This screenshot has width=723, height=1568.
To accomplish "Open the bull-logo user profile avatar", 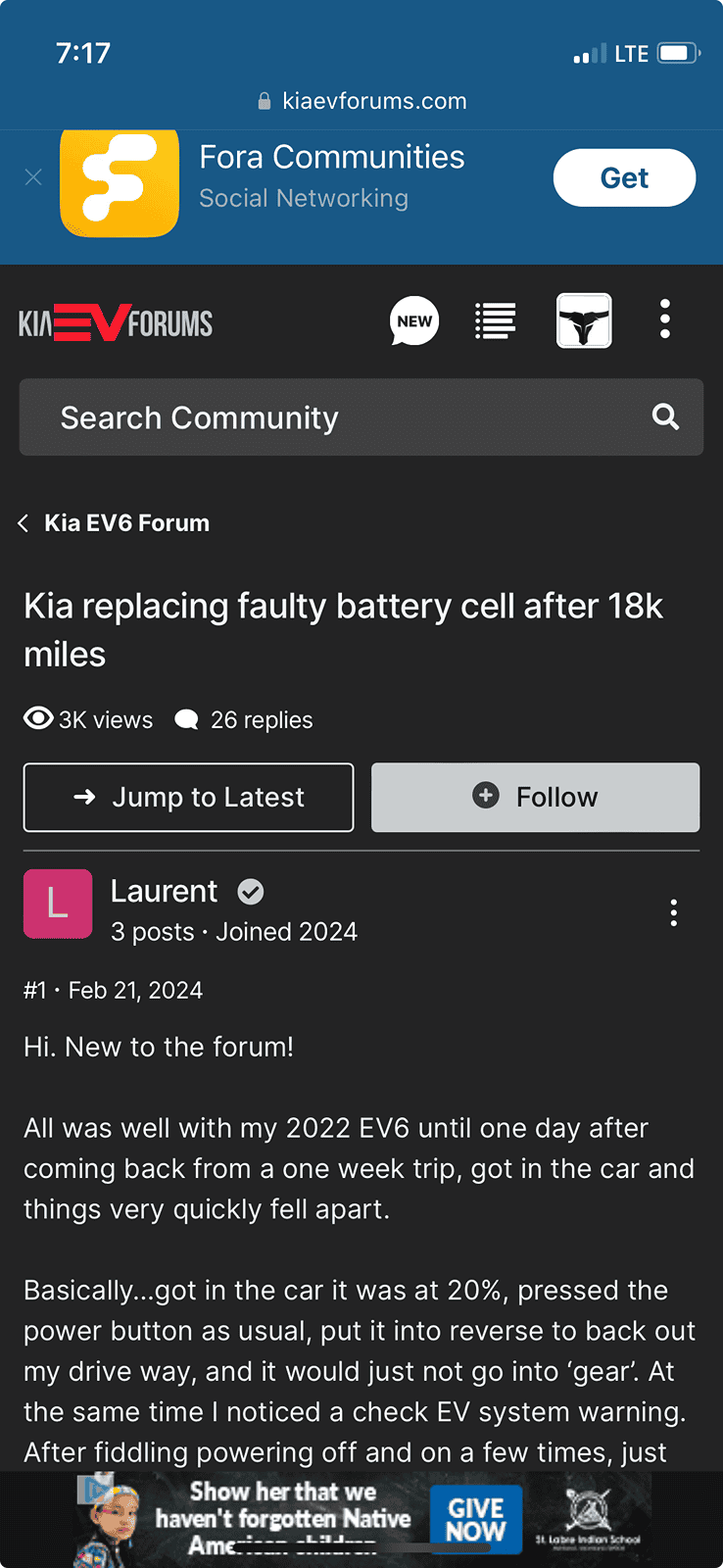I will (584, 320).
